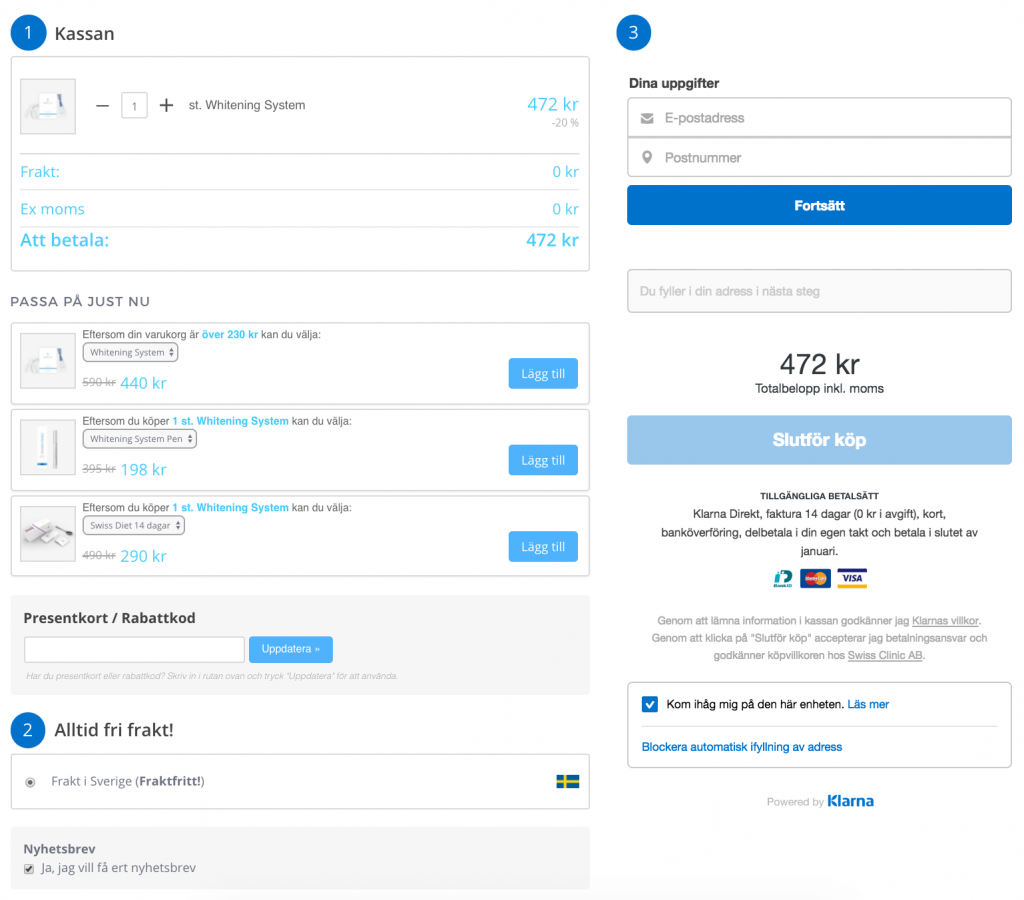The image size is (1024, 900).
Task: Open the 'Whitening System' offer dropdown
Action: (130, 353)
